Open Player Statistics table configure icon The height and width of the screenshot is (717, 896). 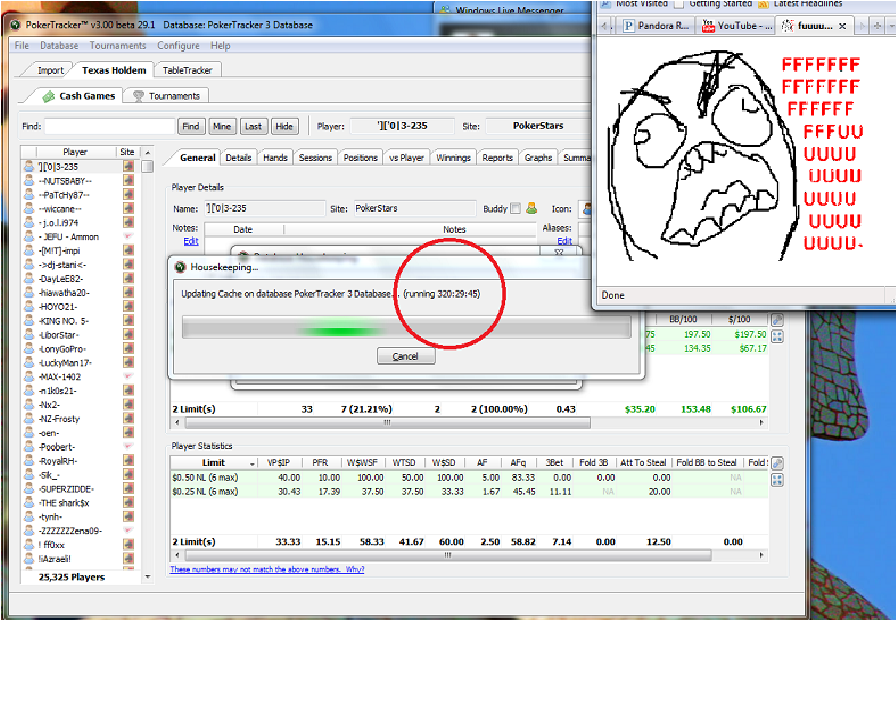click(x=777, y=463)
